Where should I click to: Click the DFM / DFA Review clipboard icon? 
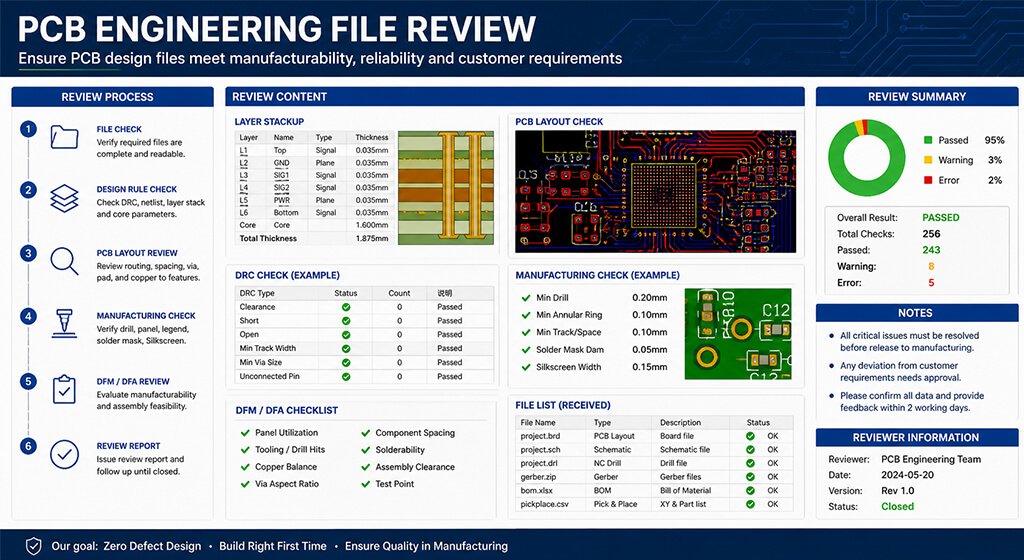[x=64, y=389]
